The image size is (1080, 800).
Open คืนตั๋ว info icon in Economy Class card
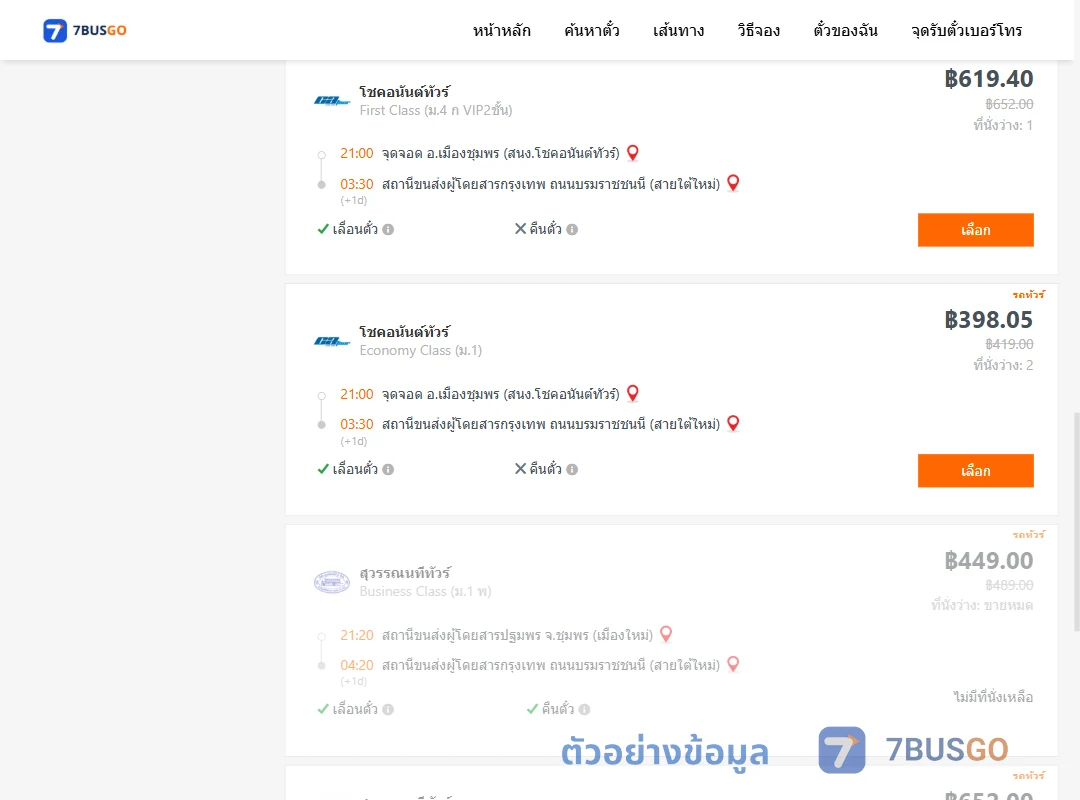(572, 469)
